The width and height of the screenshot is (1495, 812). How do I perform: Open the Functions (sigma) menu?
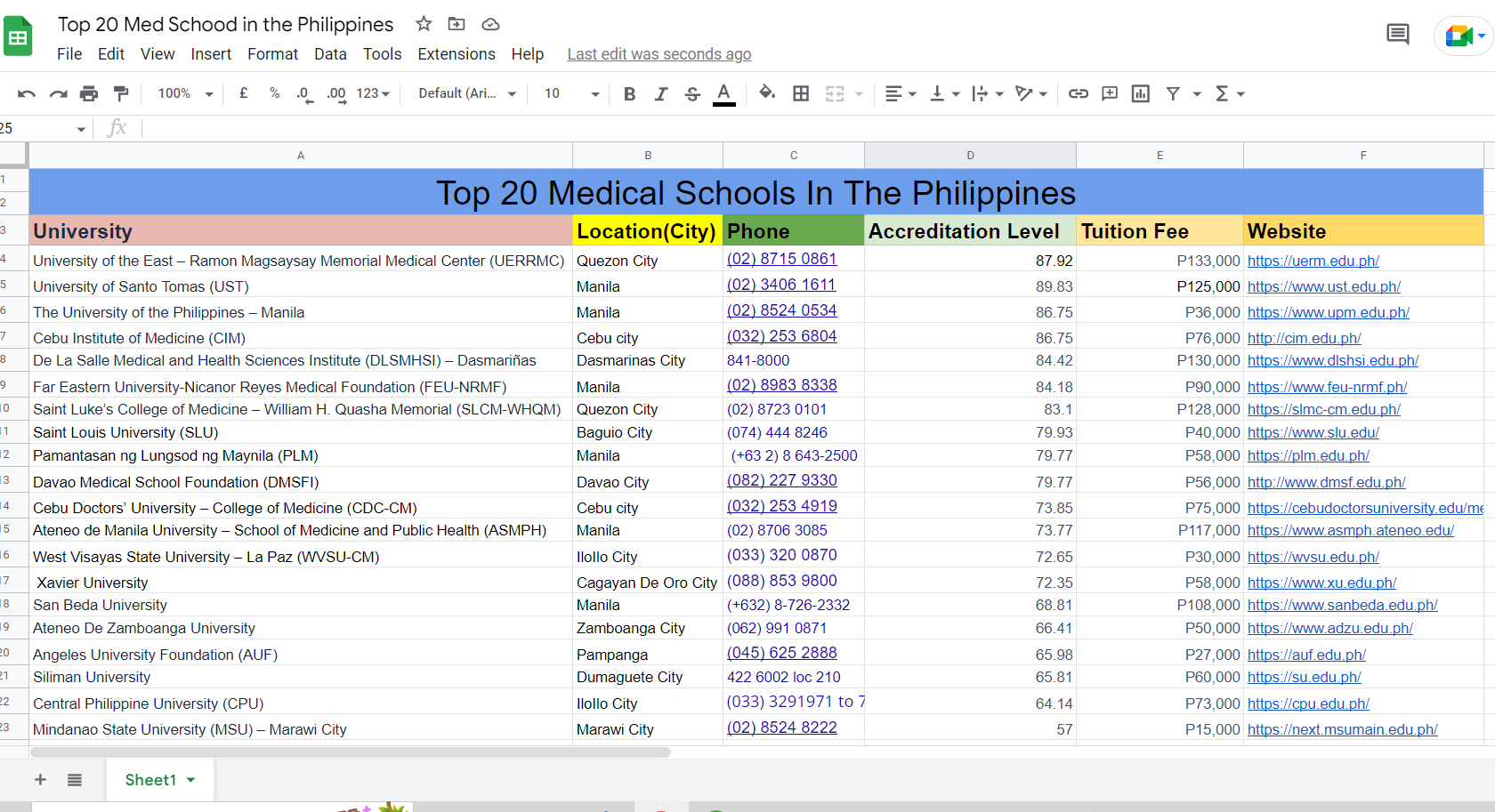pyautogui.click(x=1229, y=93)
